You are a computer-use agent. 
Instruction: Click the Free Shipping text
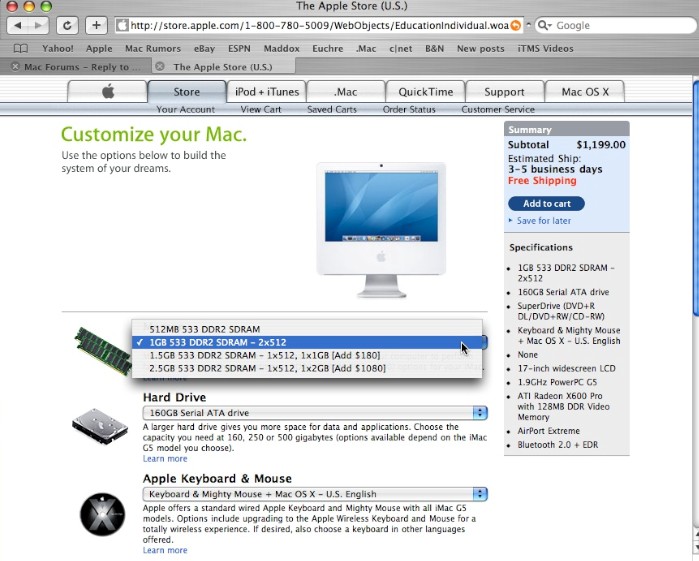pos(542,181)
